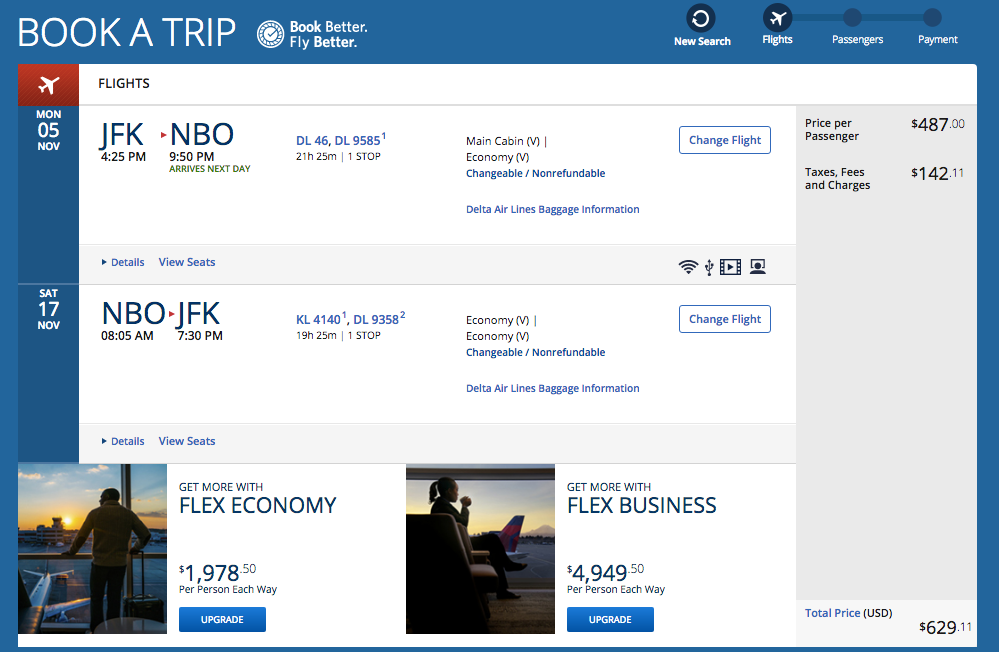Screen dimensions: 999x652
Task: Click the USB power amenity icon
Action: (x=709, y=267)
